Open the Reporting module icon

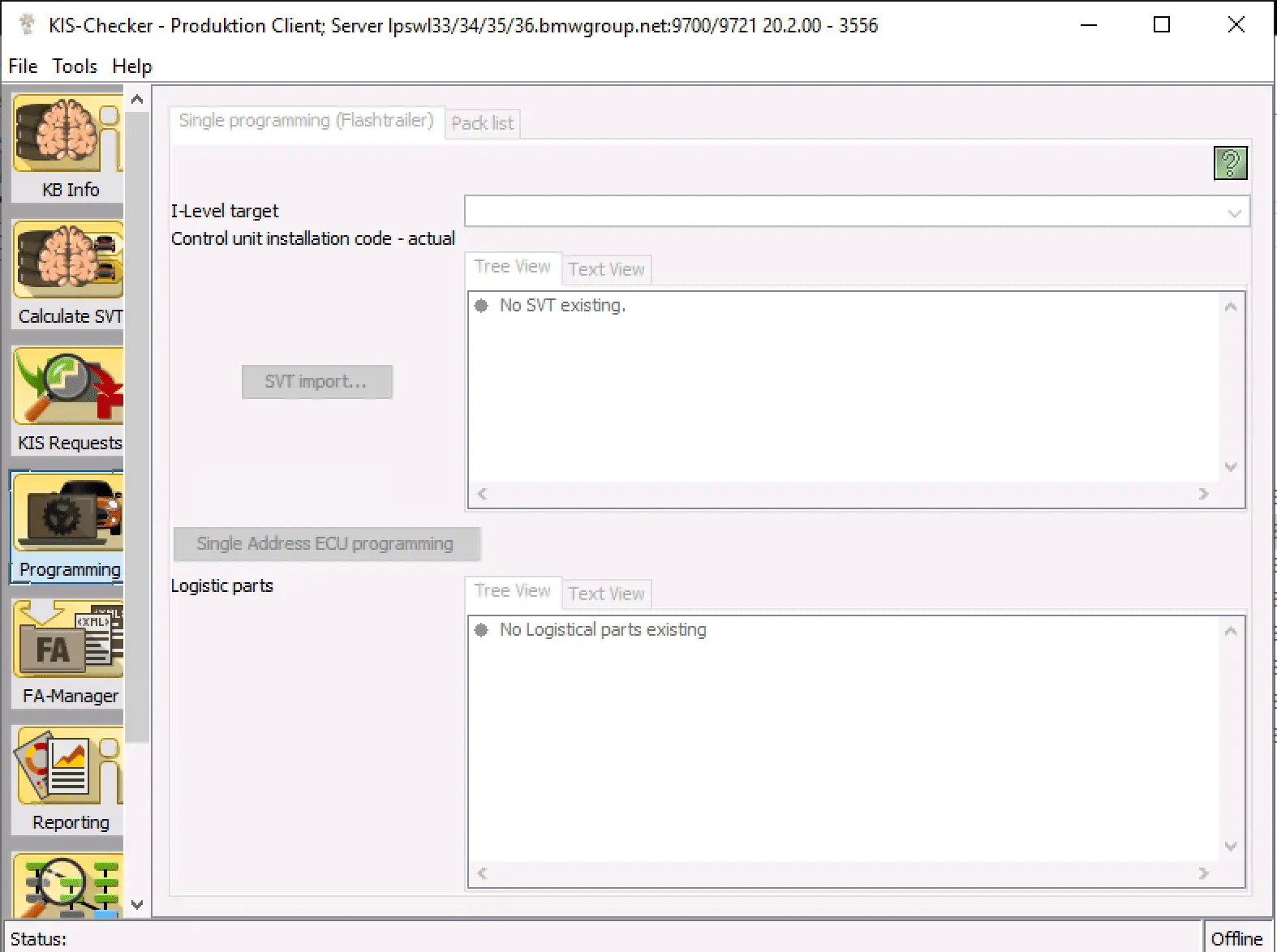68,780
